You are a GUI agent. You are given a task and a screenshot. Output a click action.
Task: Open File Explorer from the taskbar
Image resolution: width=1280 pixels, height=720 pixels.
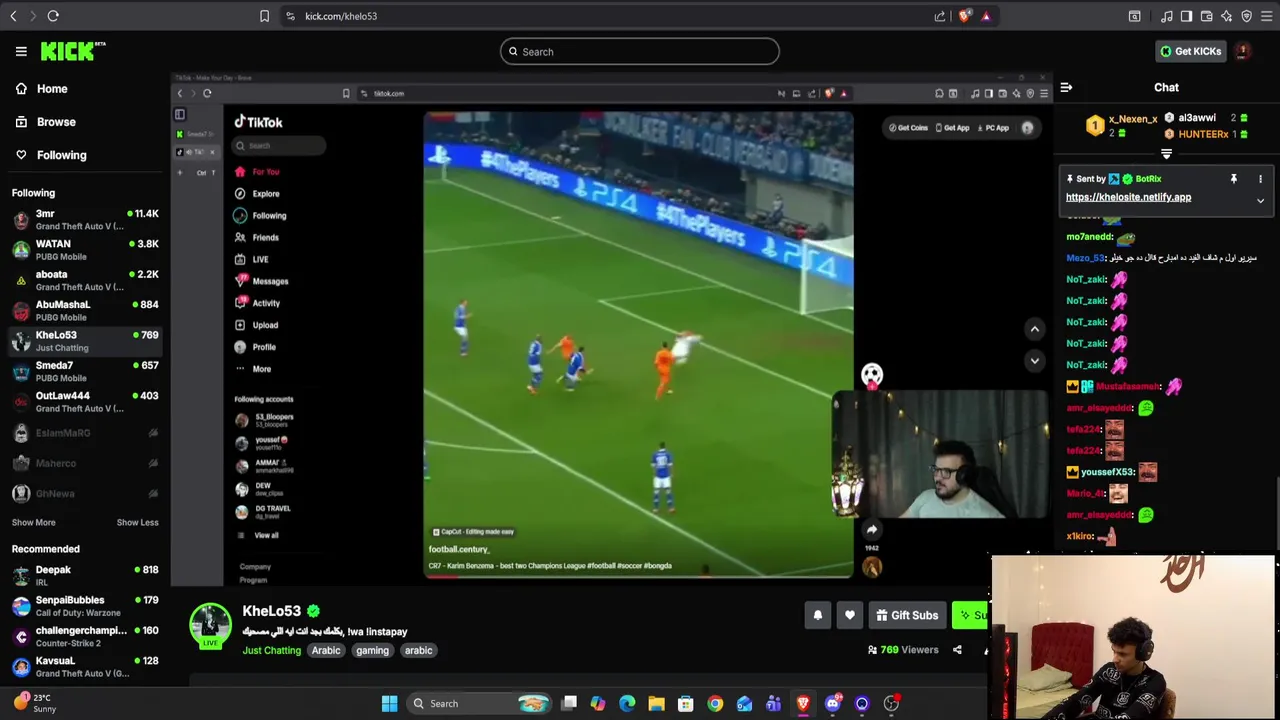click(x=656, y=704)
